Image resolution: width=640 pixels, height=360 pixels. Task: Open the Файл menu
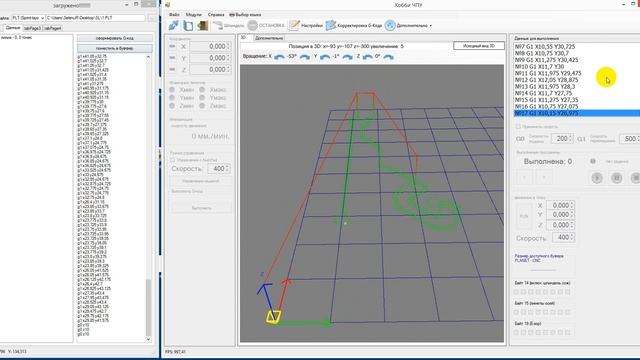174,14
